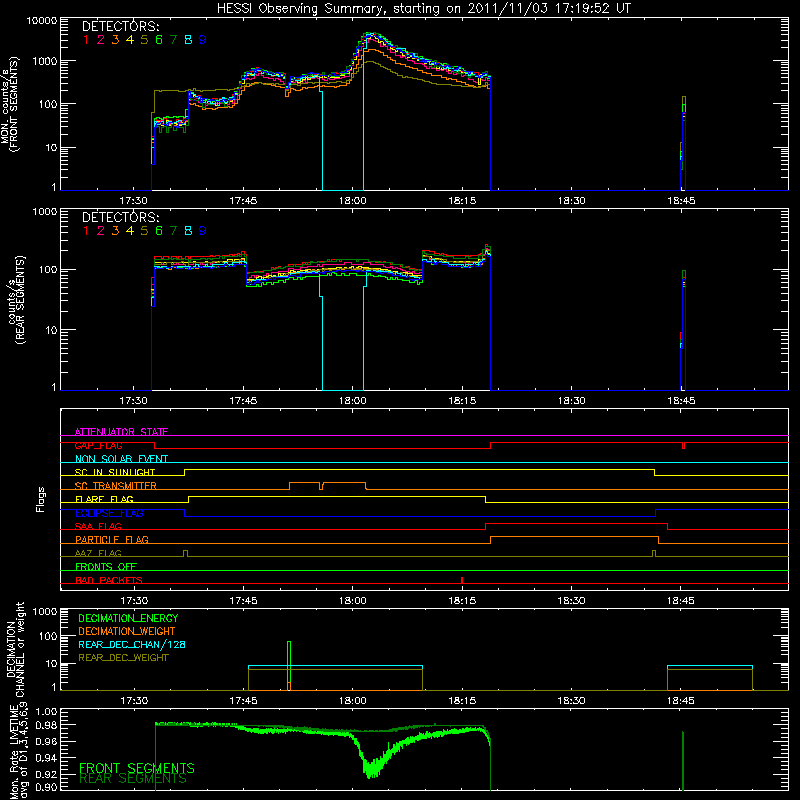Click the SC_TRANSMITTER flag label
The image size is (800, 800).
click(x=116, y=486)
